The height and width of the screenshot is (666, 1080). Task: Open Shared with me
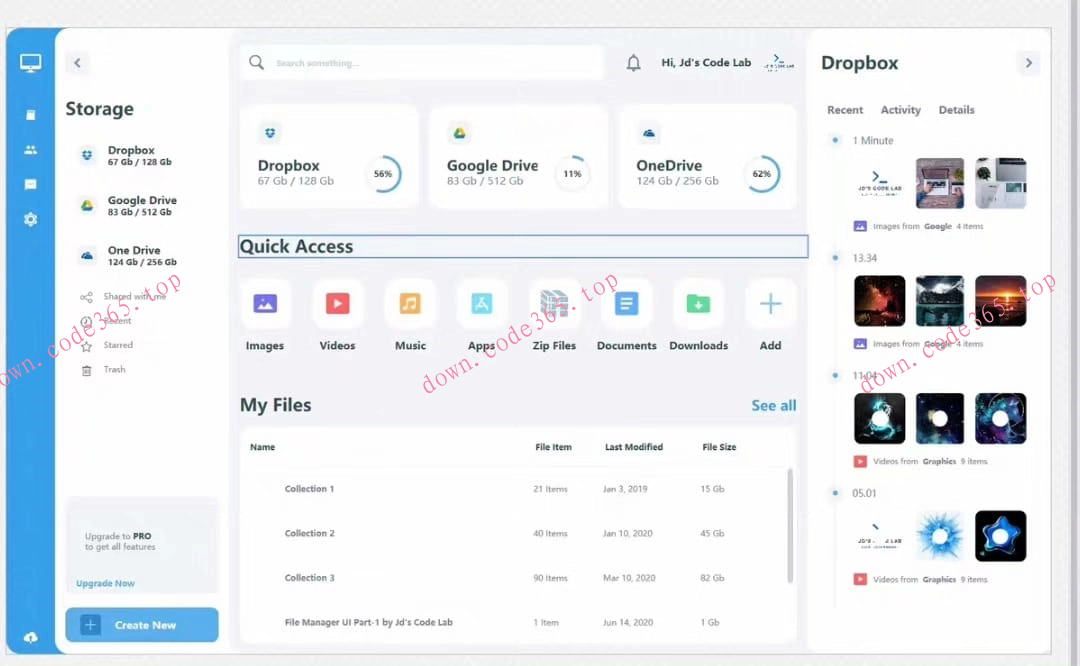coord(134,296)
